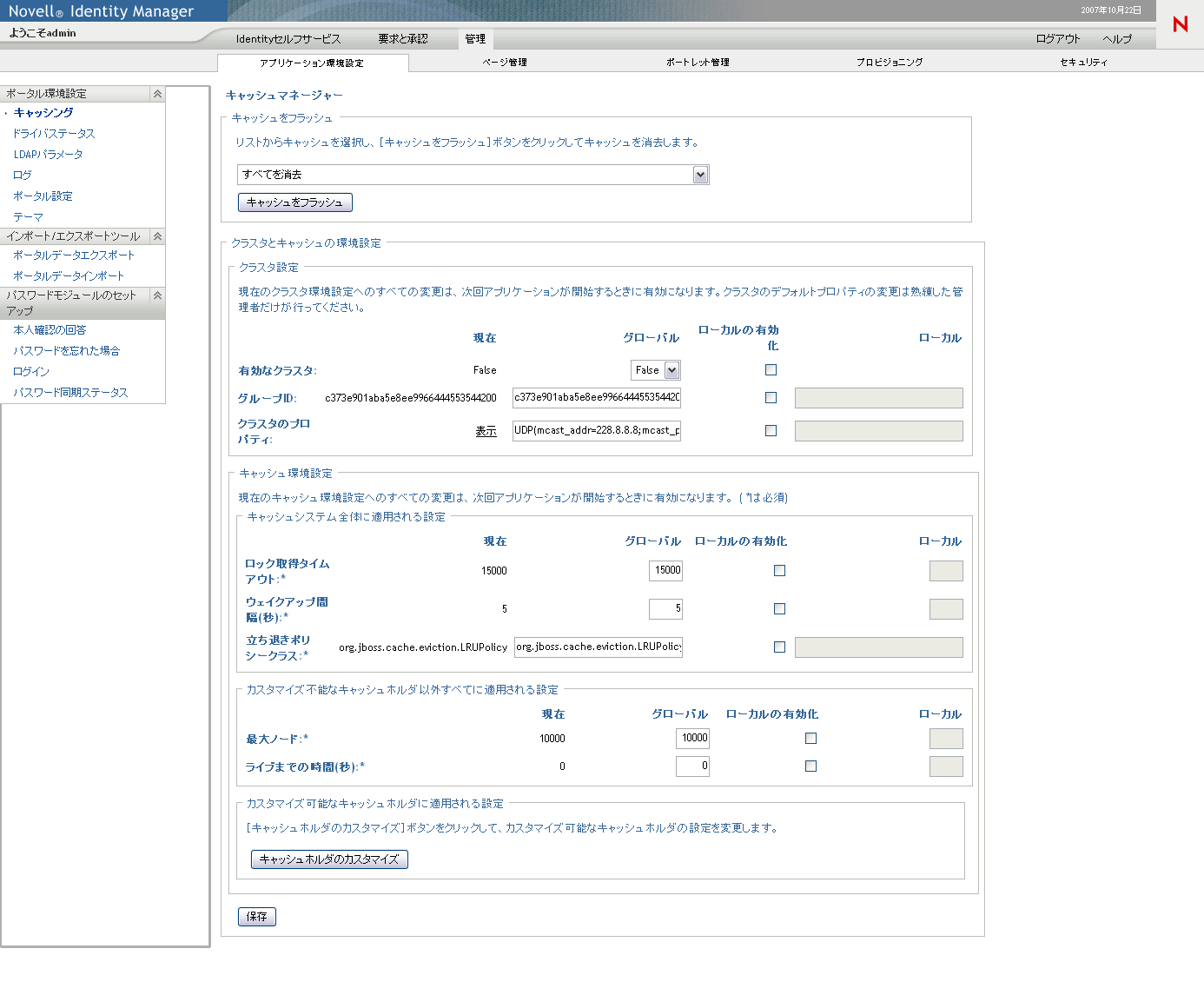Viewport: 1204px width, 982px height.
Task: Open the ヘルプ link
Action: click(1117, 39)
